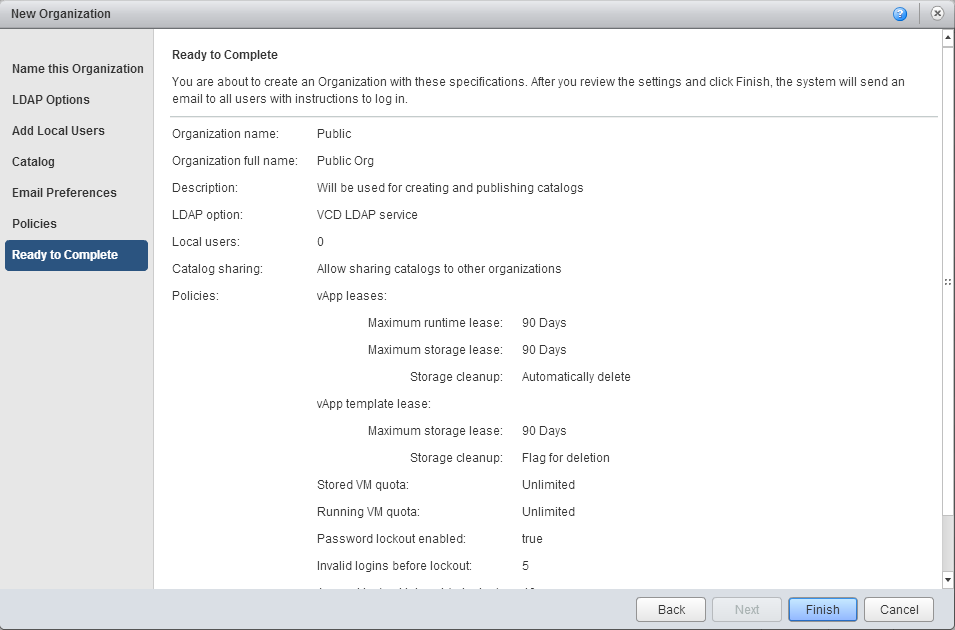Click the Ready to Complete heading
Screen dimensions: 955x630
point(225,55)
